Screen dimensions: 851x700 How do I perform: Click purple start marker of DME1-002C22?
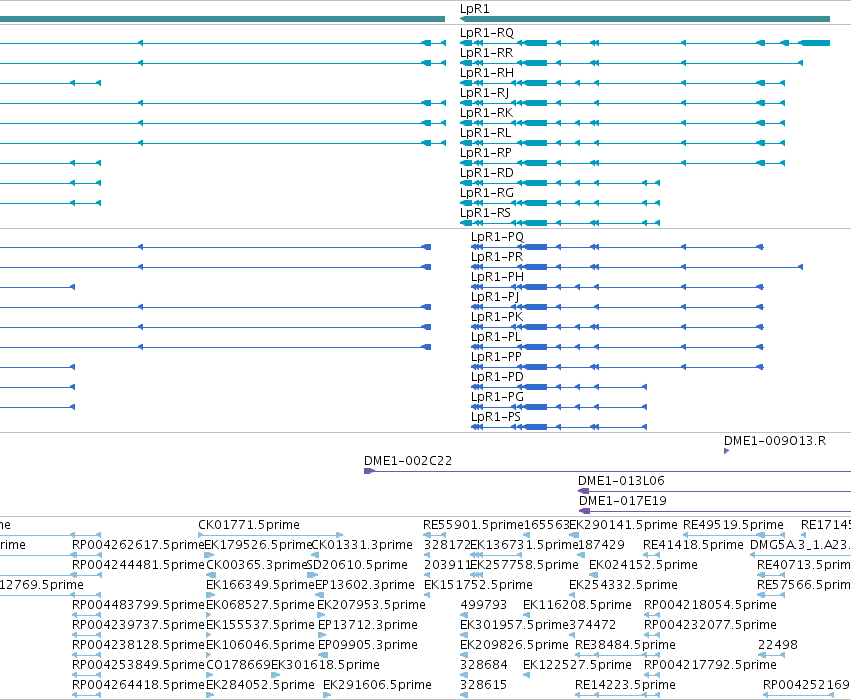tap(369, 471)
